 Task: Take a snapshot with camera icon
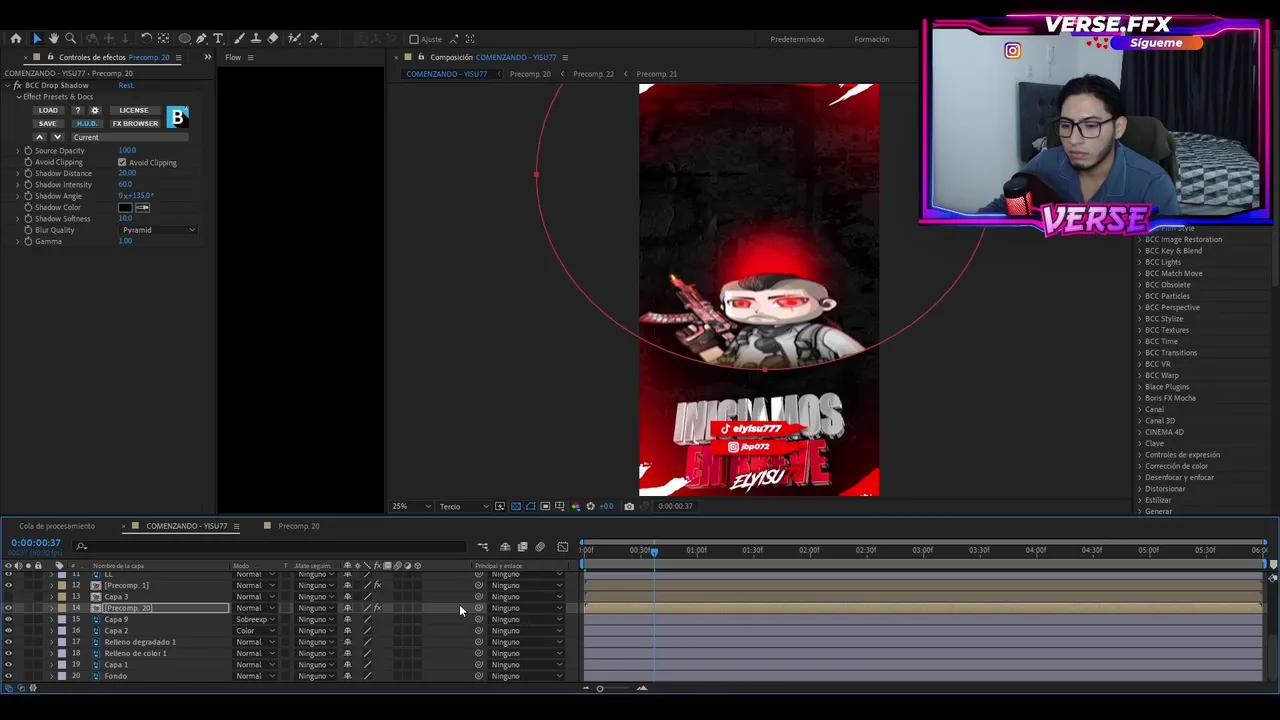point(628,506)
